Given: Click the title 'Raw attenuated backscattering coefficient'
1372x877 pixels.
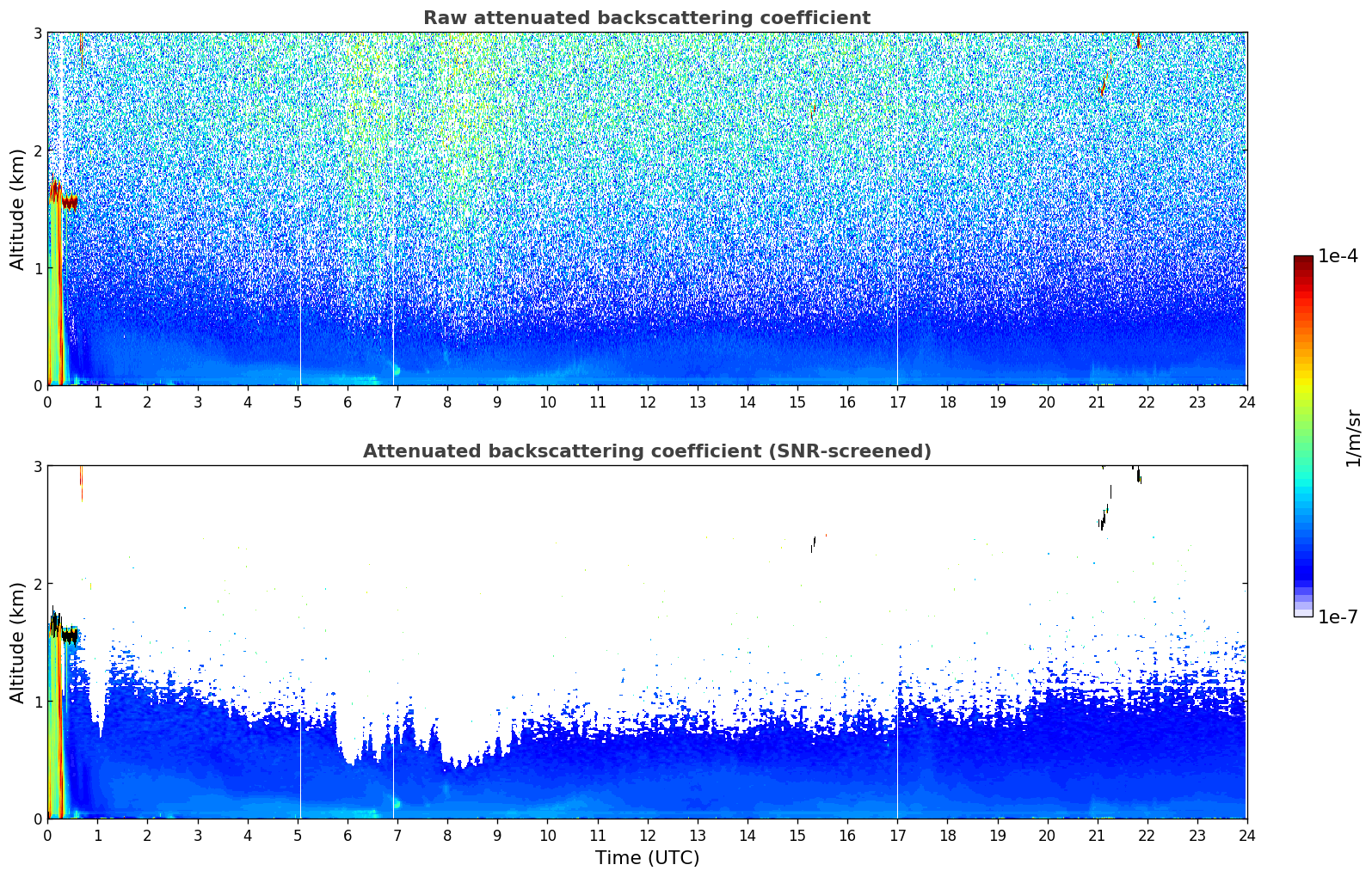Looking at the screenshot, I should point(646,18).
